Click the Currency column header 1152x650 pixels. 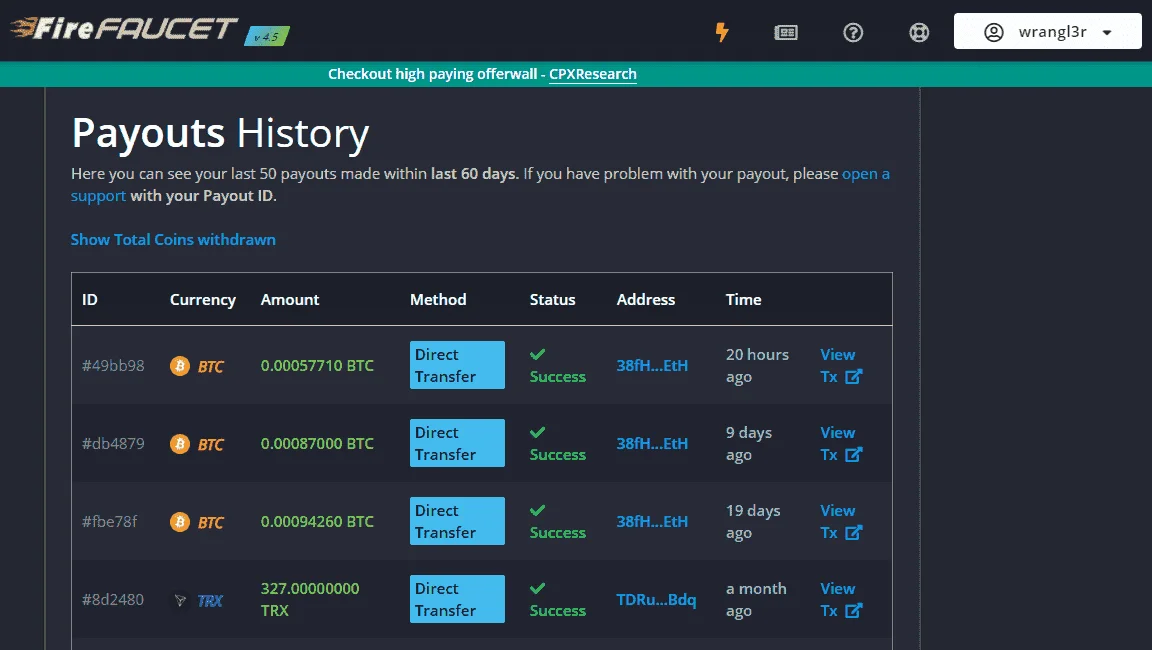pos(203,300)
